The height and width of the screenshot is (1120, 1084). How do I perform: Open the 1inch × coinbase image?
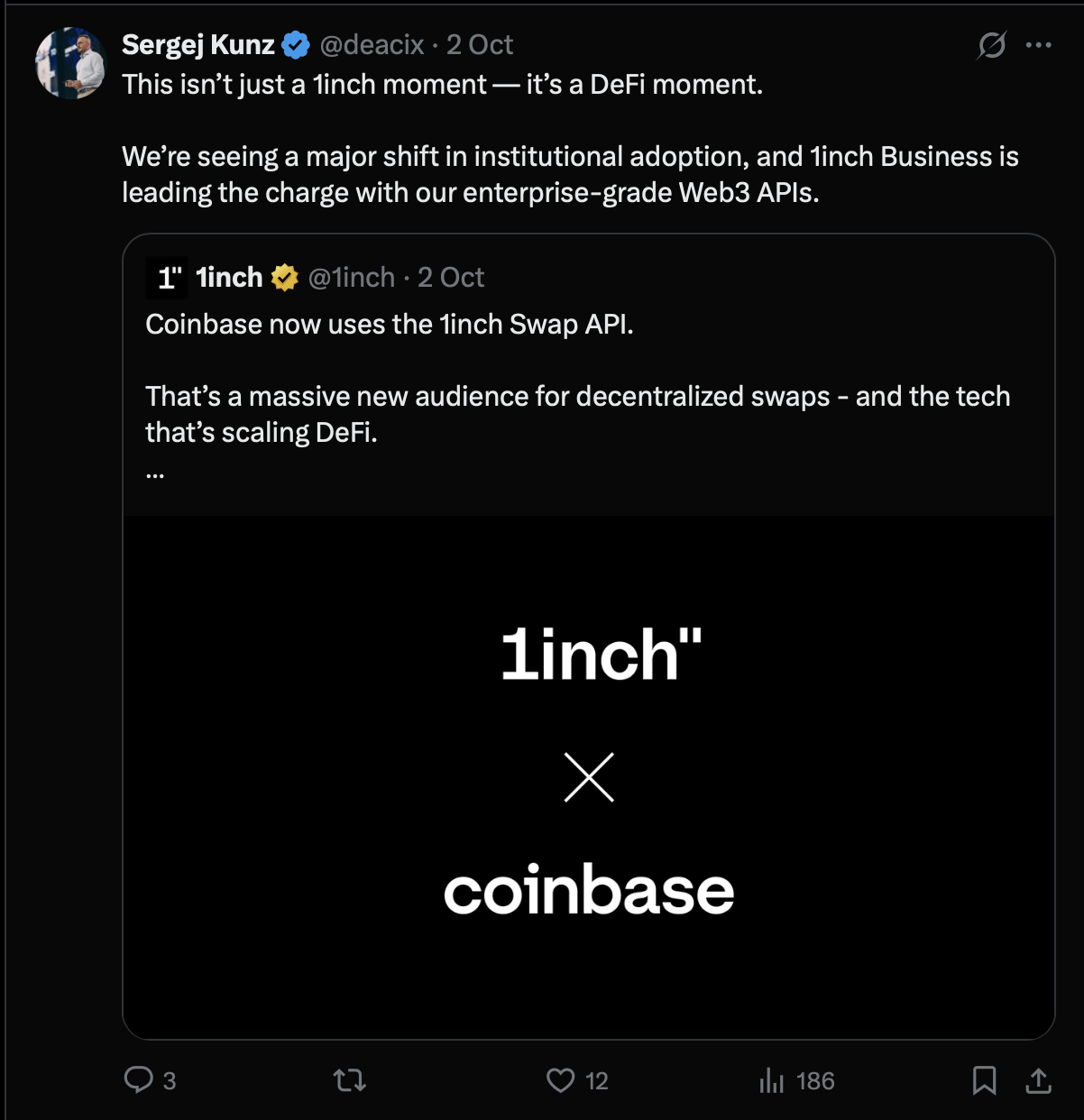[589, 776]
